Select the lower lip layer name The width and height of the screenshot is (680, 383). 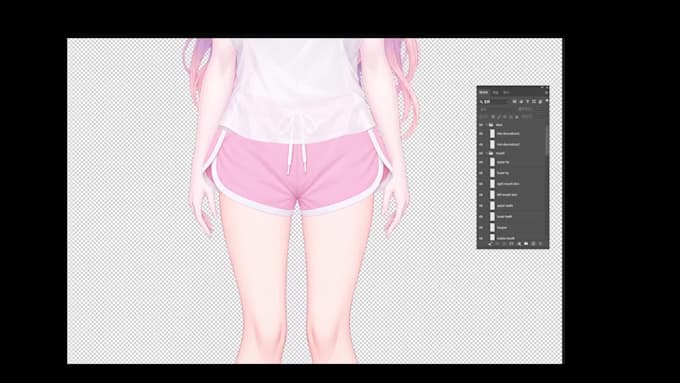pos(503,173)
